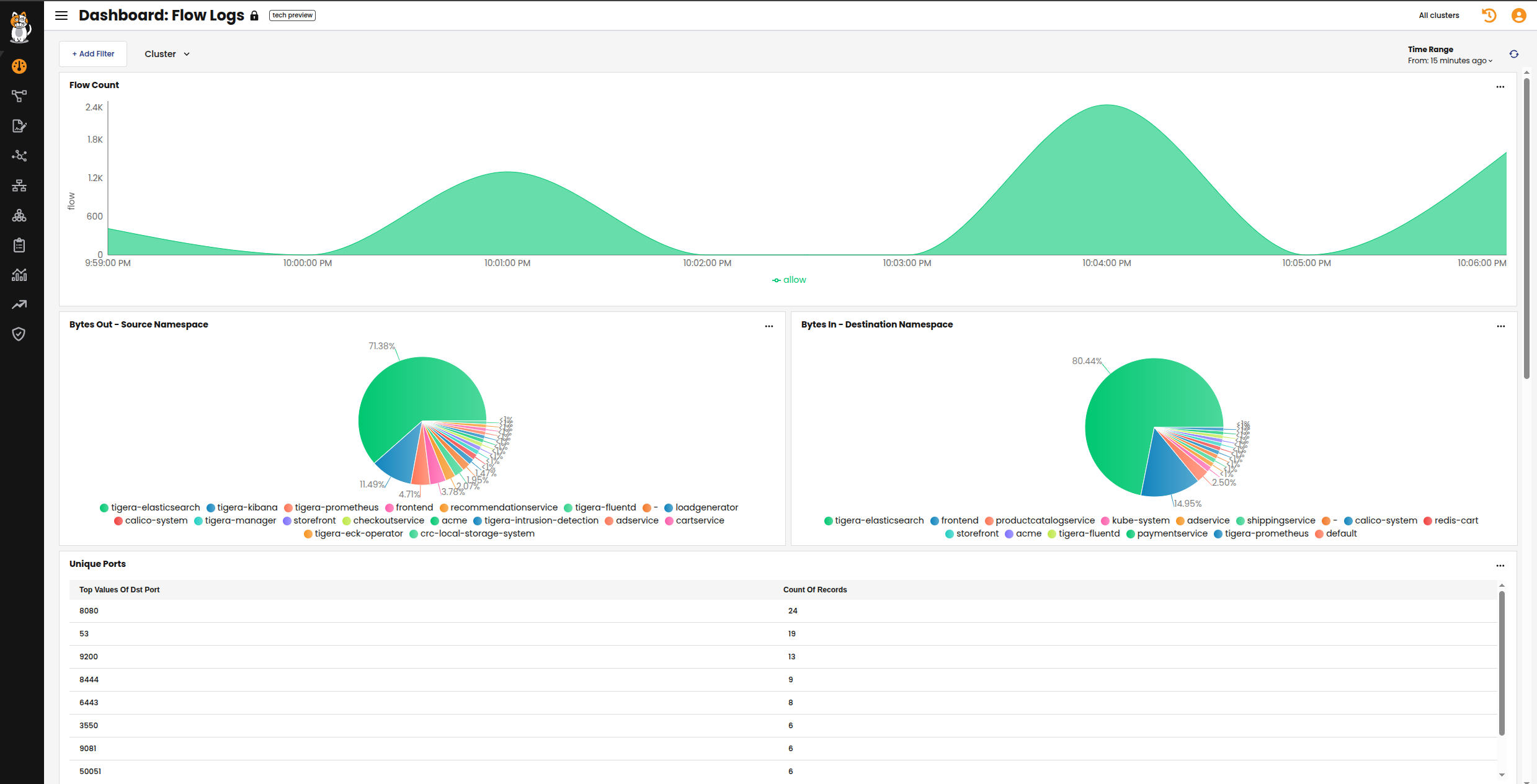Image resolution: width=1537 pixels, height=784 pixels.
Task: Toggle kube-system legend in Bytes In chart
Action: coord(1135,520)
